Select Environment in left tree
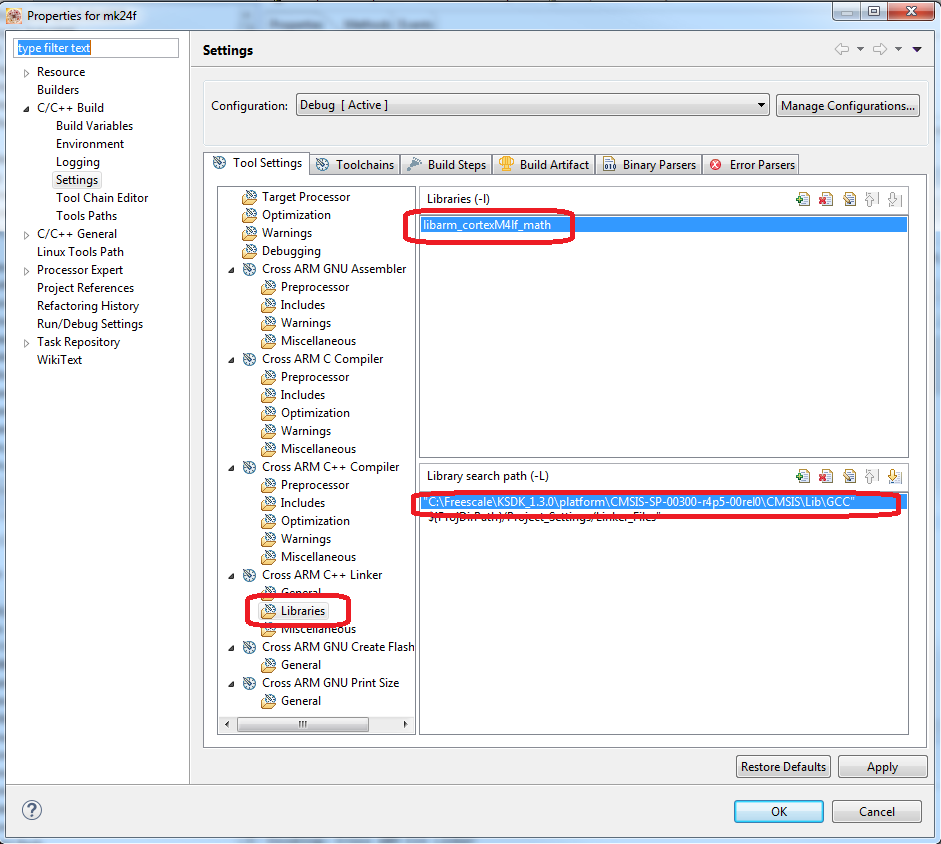Image resolution: width=941 pixels, height=844 pixels. point(90,144)
